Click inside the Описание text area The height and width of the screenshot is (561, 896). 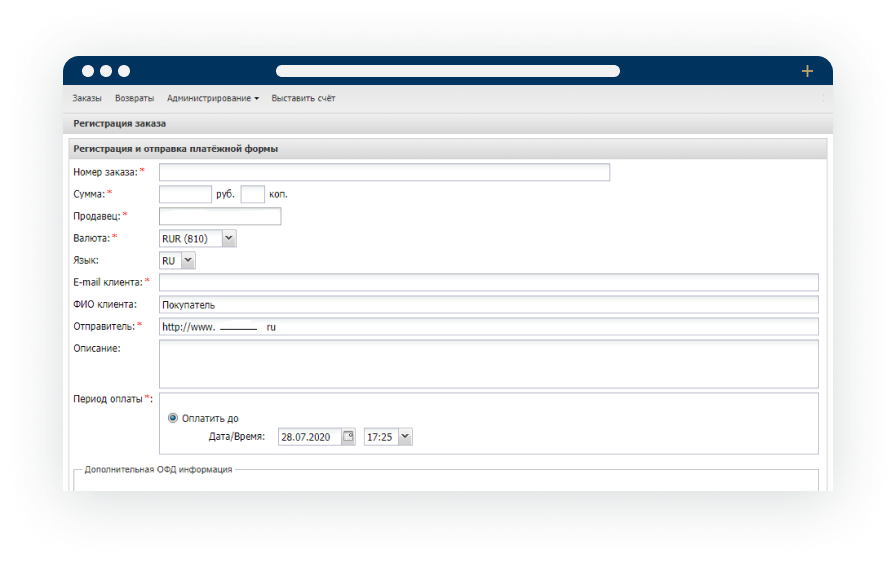pyautogui.click(x=488, y=364)
